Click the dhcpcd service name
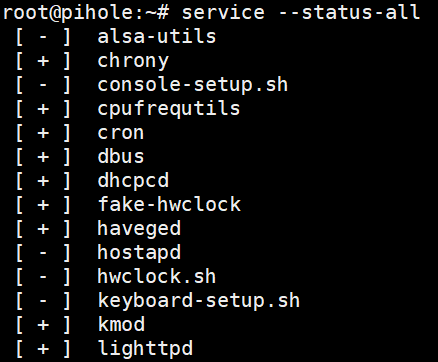The width and height of the screenshot is (438, 362). point(133,182)
